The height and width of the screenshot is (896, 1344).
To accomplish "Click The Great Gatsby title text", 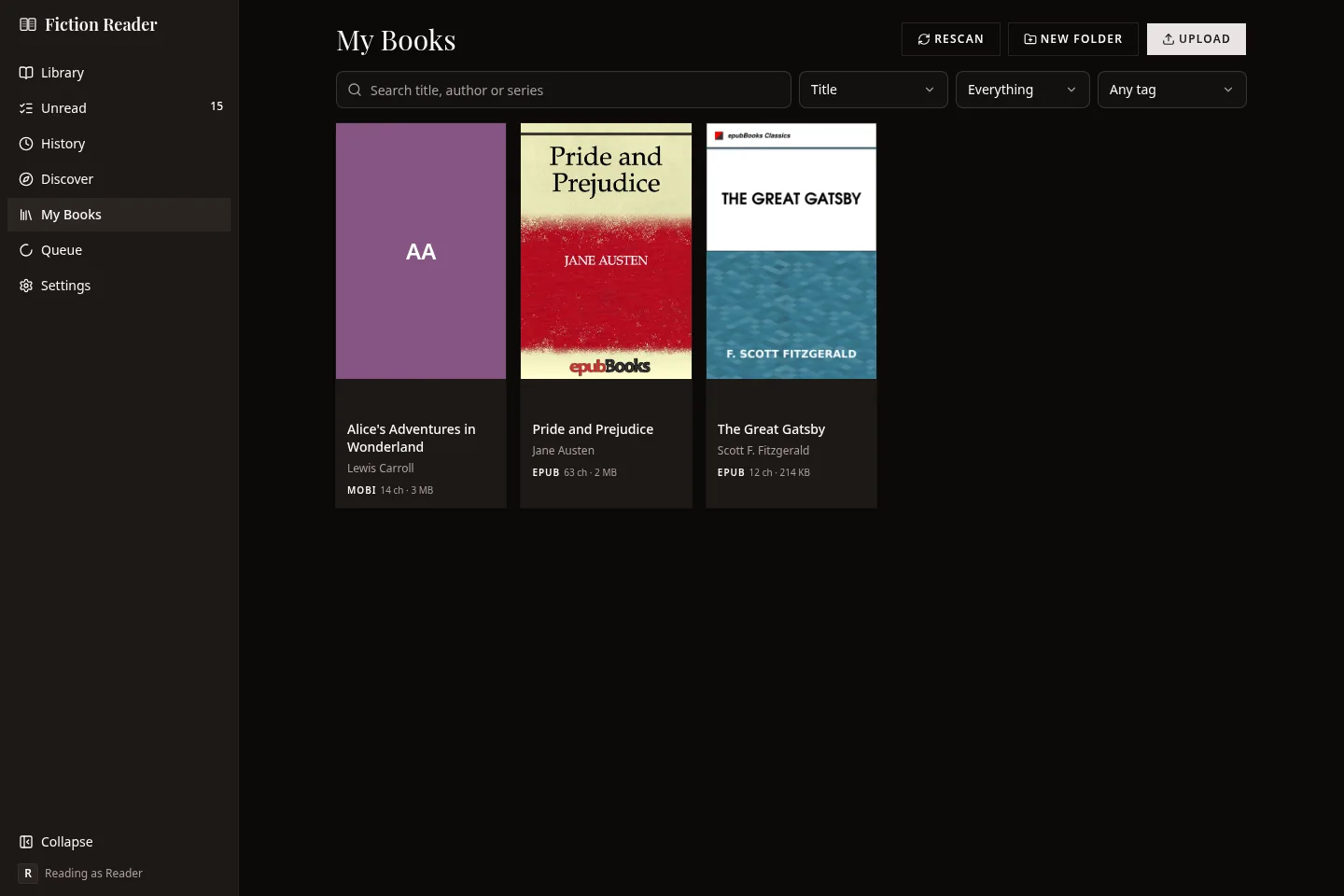I will [771, 429].
